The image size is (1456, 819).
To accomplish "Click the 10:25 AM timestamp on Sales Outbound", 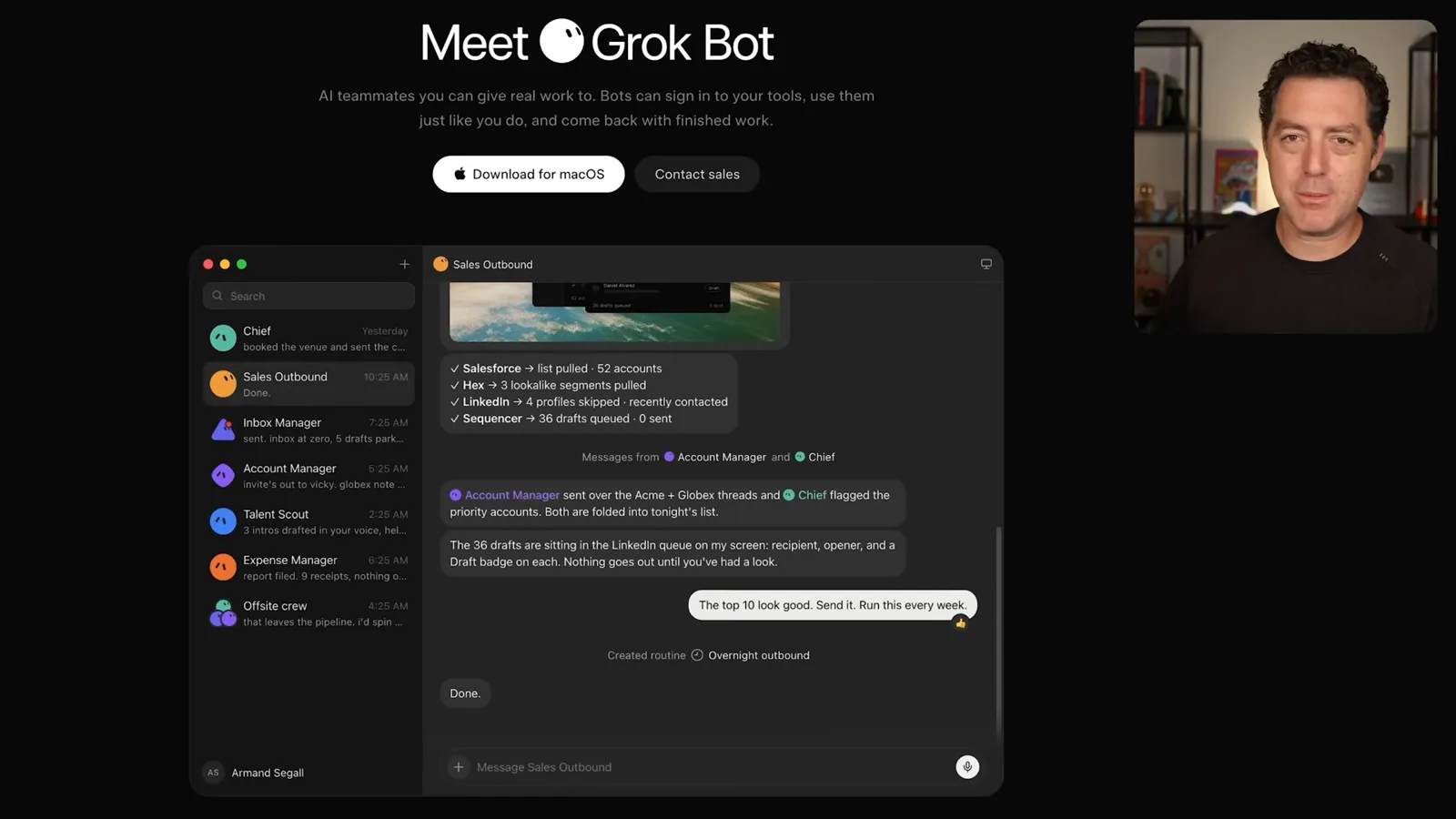I will point(386,377).
